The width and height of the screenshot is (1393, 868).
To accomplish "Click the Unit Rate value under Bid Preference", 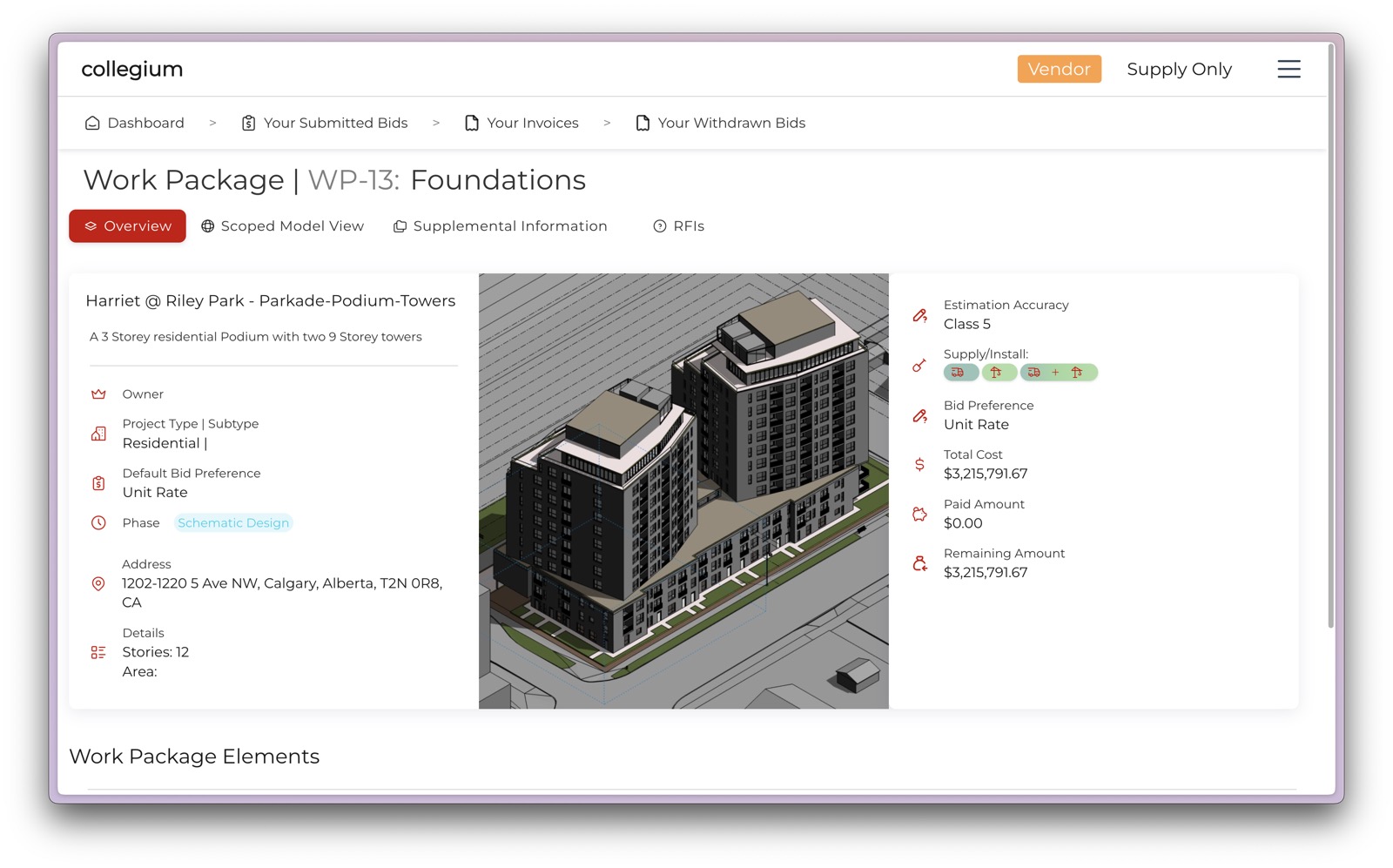I will tap(976, 424).
